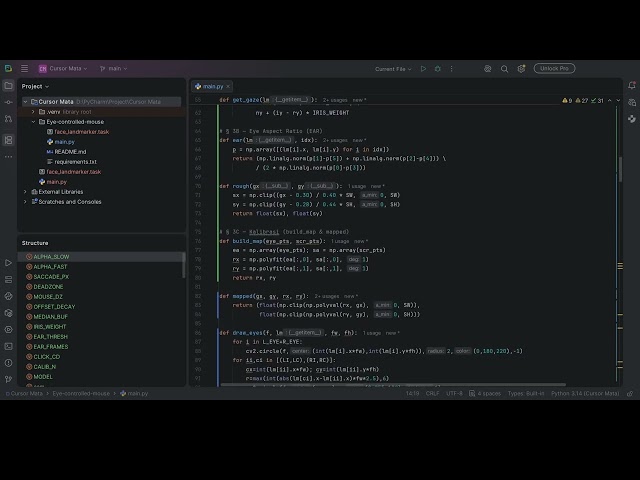Click the Unlock Pro button
The width and height of the screenshot is (640, 480).
coord(554,69)
